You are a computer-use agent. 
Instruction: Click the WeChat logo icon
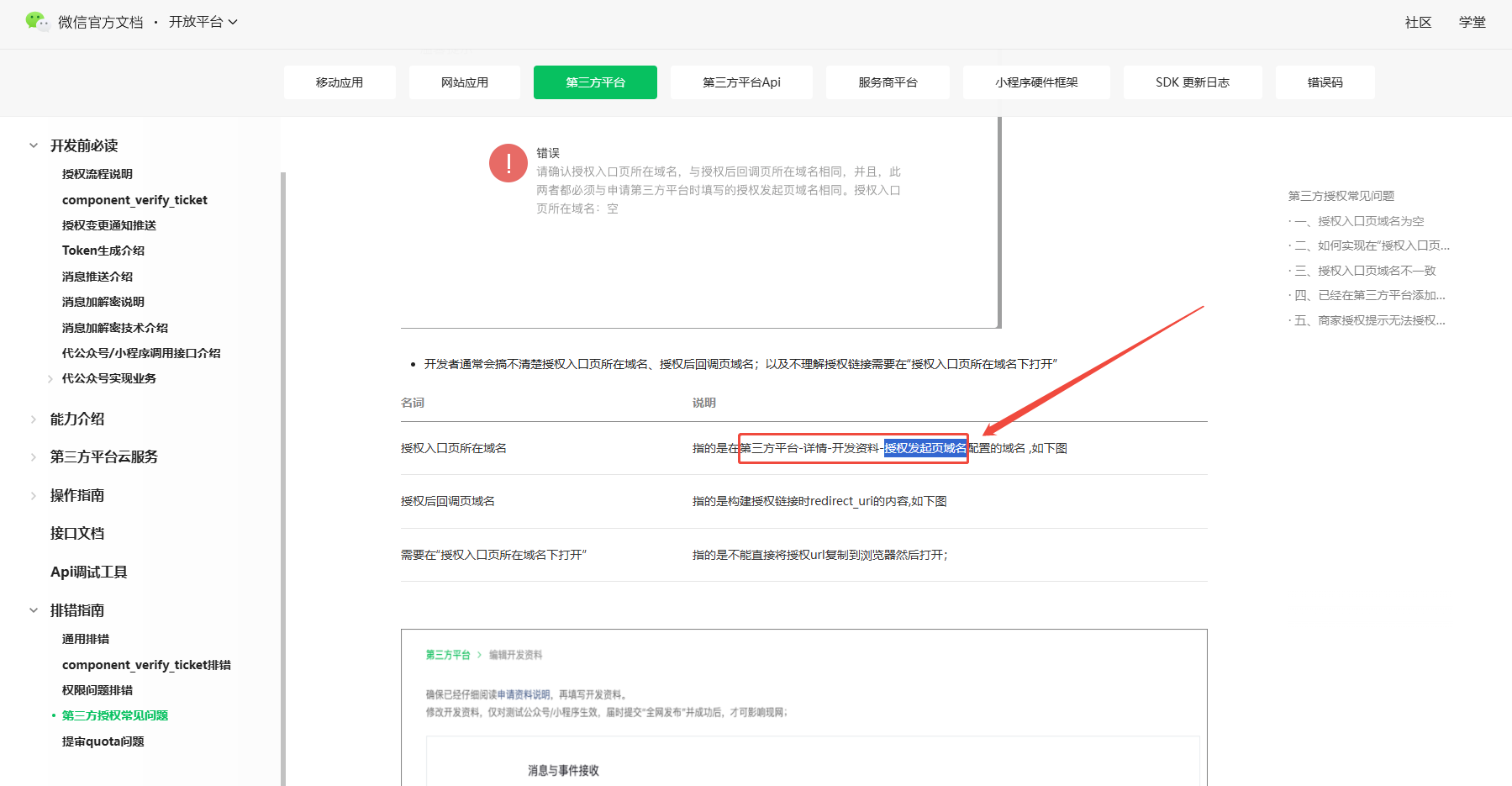36,21
